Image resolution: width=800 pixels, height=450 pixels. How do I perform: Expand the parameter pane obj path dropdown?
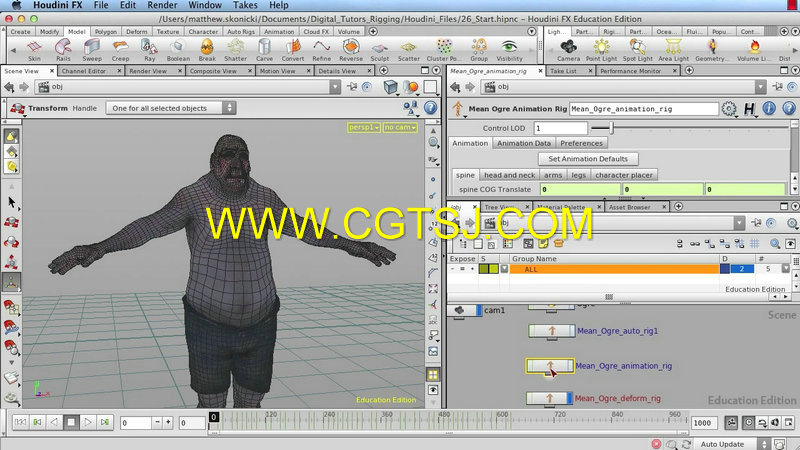[761, 87]
